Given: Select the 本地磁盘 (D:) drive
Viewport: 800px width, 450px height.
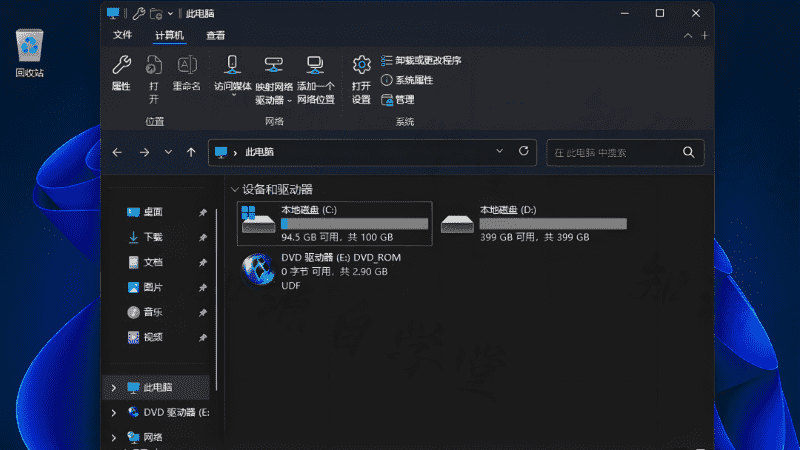Looking at the screenshot, I should pos(534,223).
